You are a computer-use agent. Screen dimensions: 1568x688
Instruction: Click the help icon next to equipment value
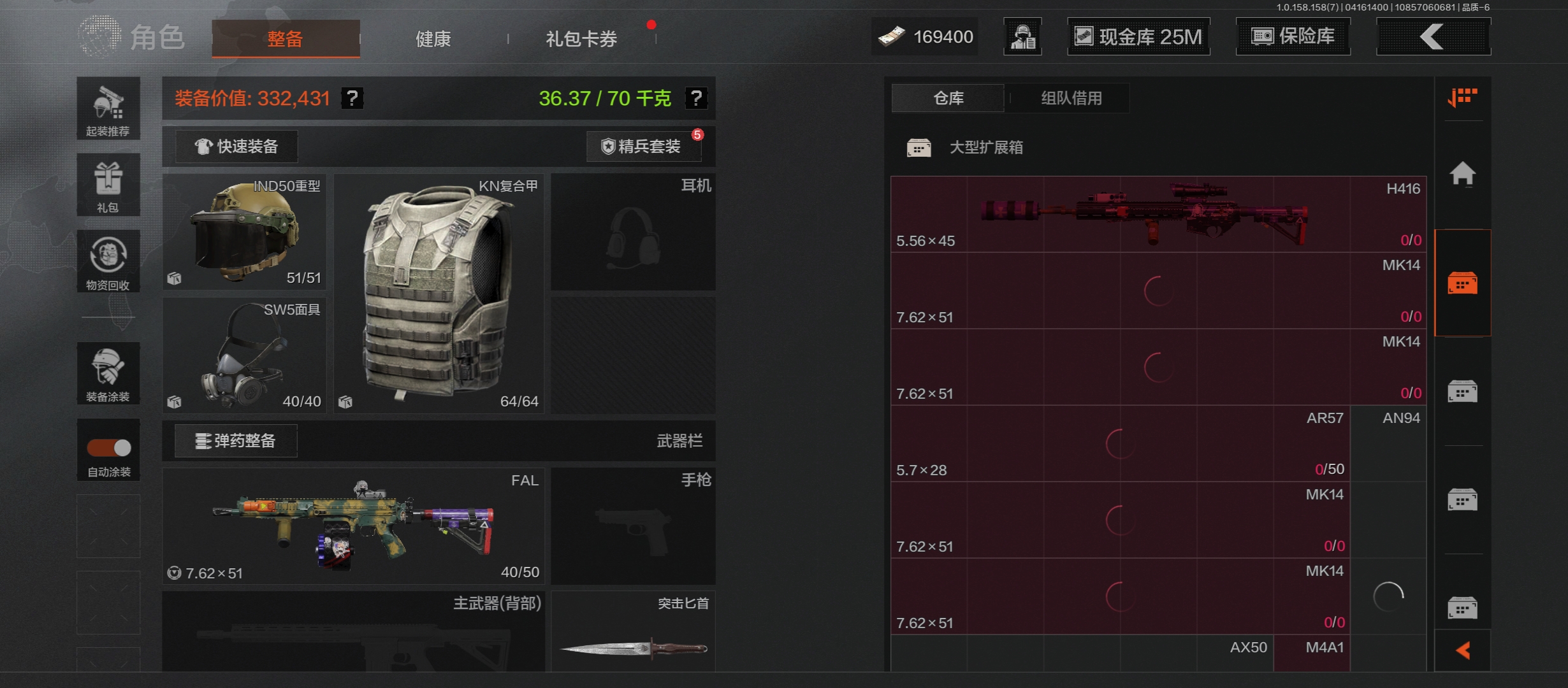(352, 98)
